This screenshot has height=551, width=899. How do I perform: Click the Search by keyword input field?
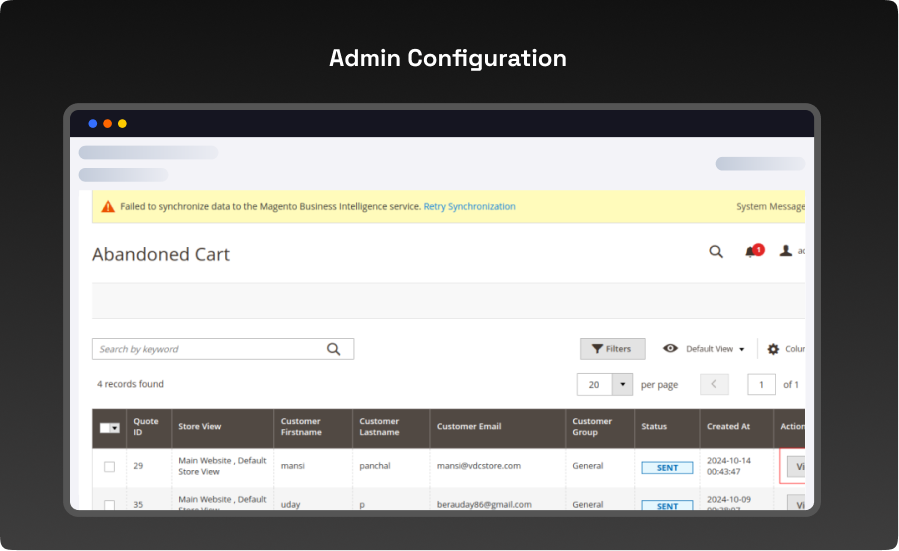pyautogui.click(x=210, y=349)
